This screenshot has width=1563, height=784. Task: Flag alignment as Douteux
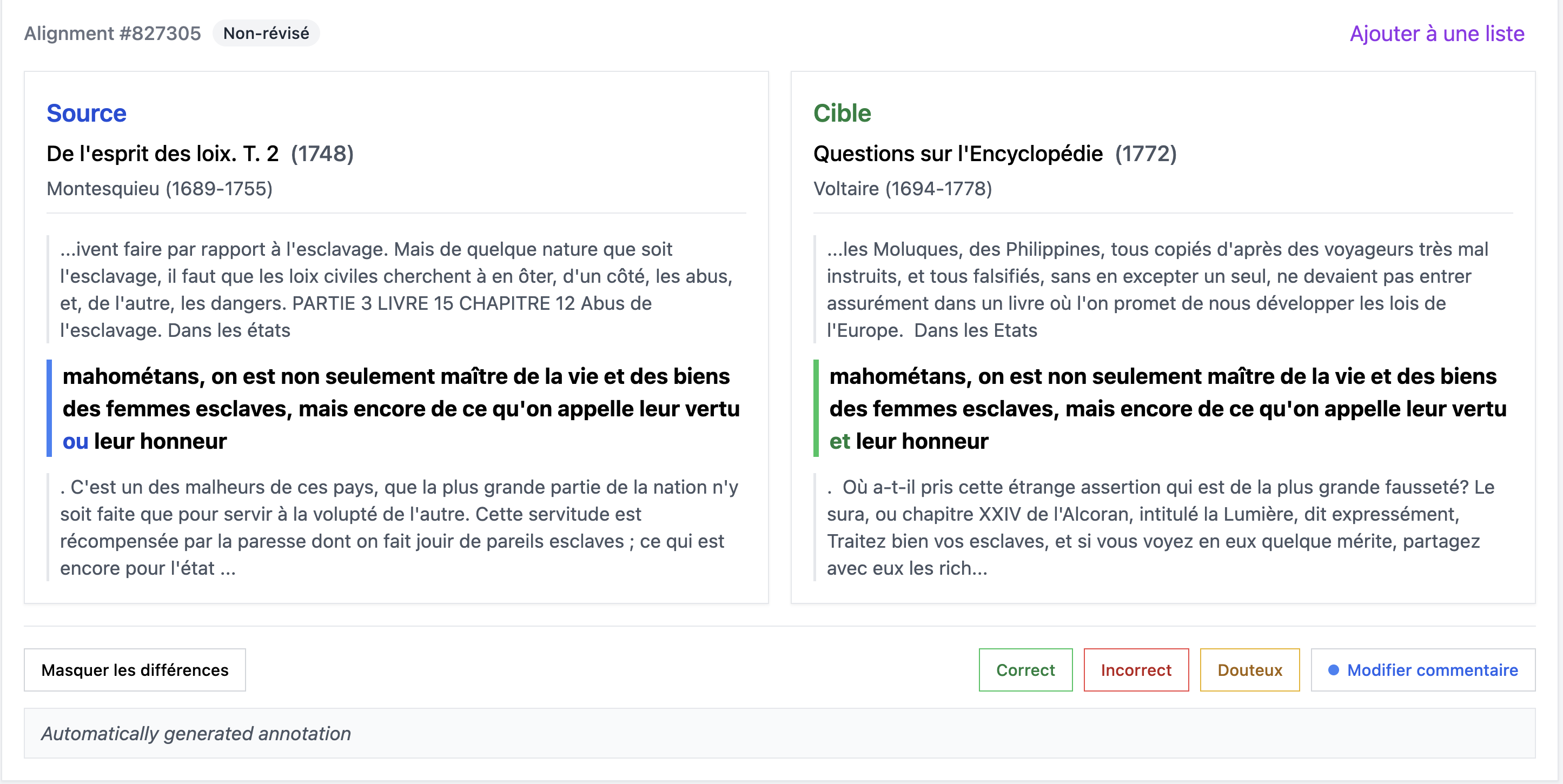click(x=1249, y=670)
